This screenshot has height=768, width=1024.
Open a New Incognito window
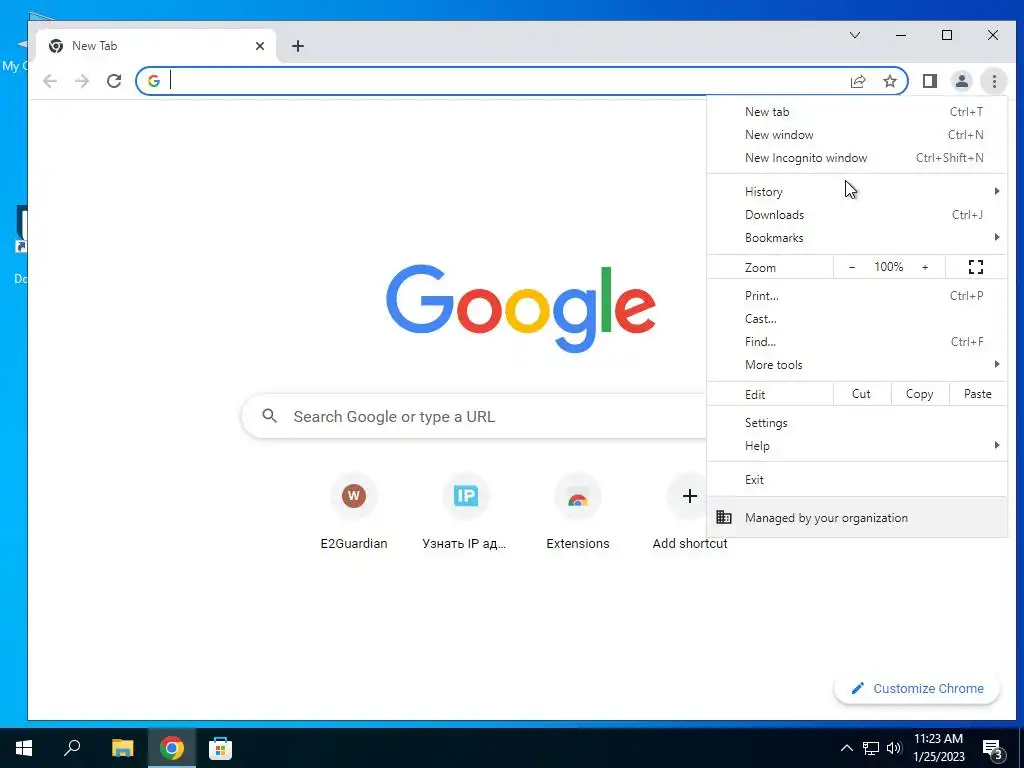pos(857,157)
